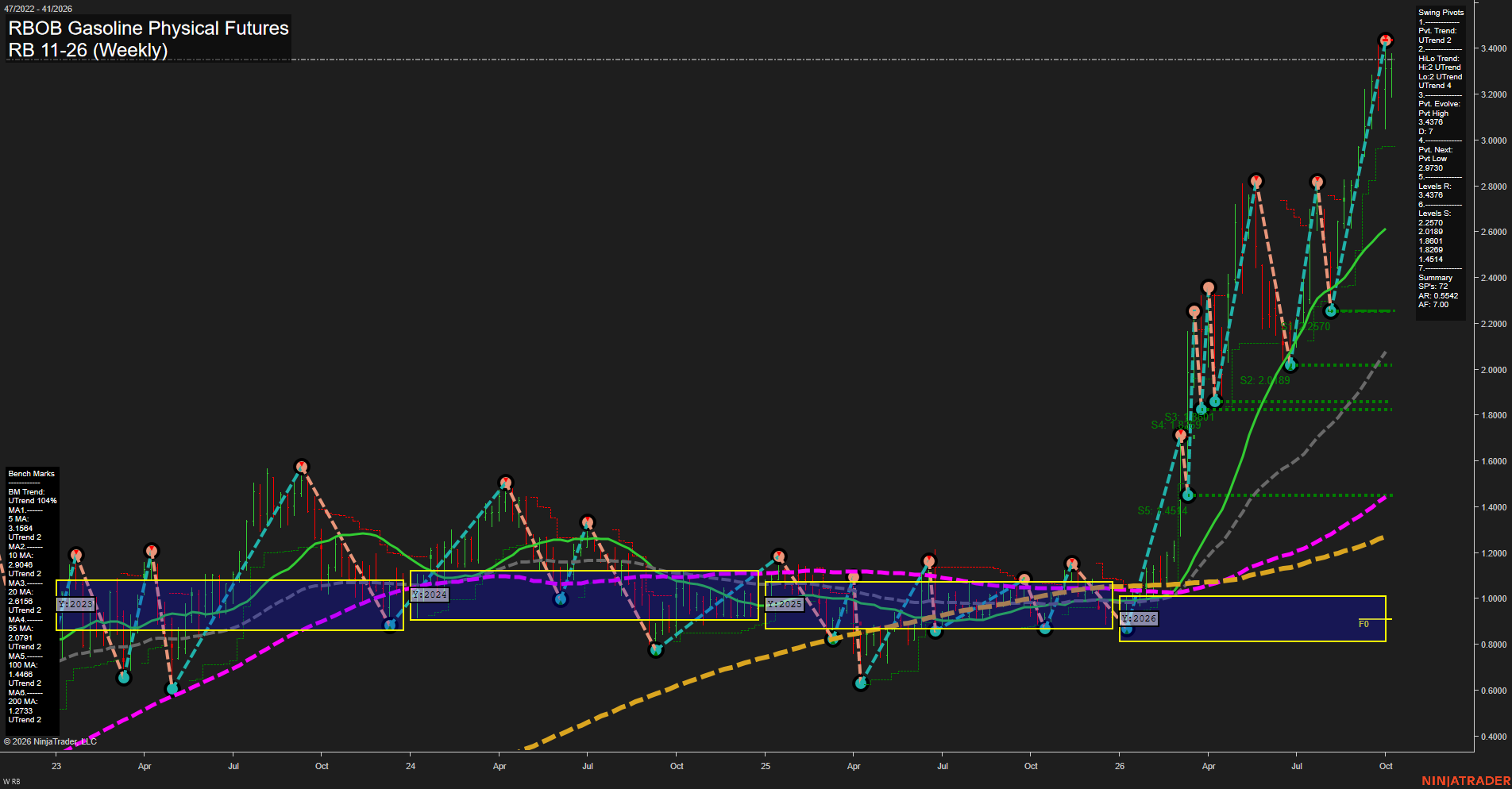Click the S2: 2.0189 support level label
Screen dimensions: 1512x789
(x=1265, y=380)
